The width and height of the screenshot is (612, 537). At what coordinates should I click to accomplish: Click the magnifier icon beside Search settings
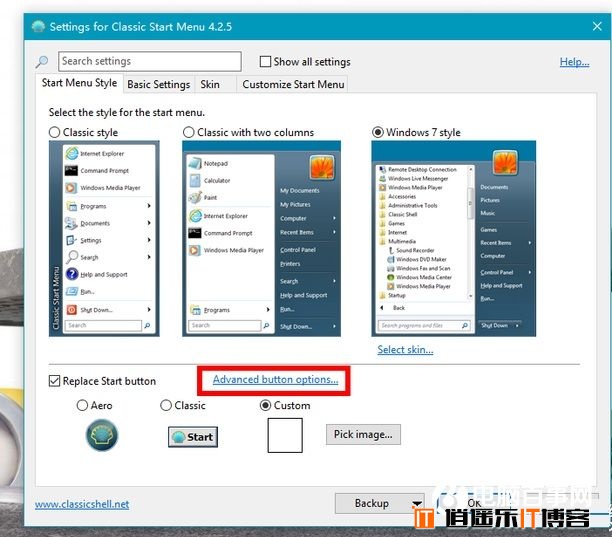pyautogui.click(x=42, y=61)
